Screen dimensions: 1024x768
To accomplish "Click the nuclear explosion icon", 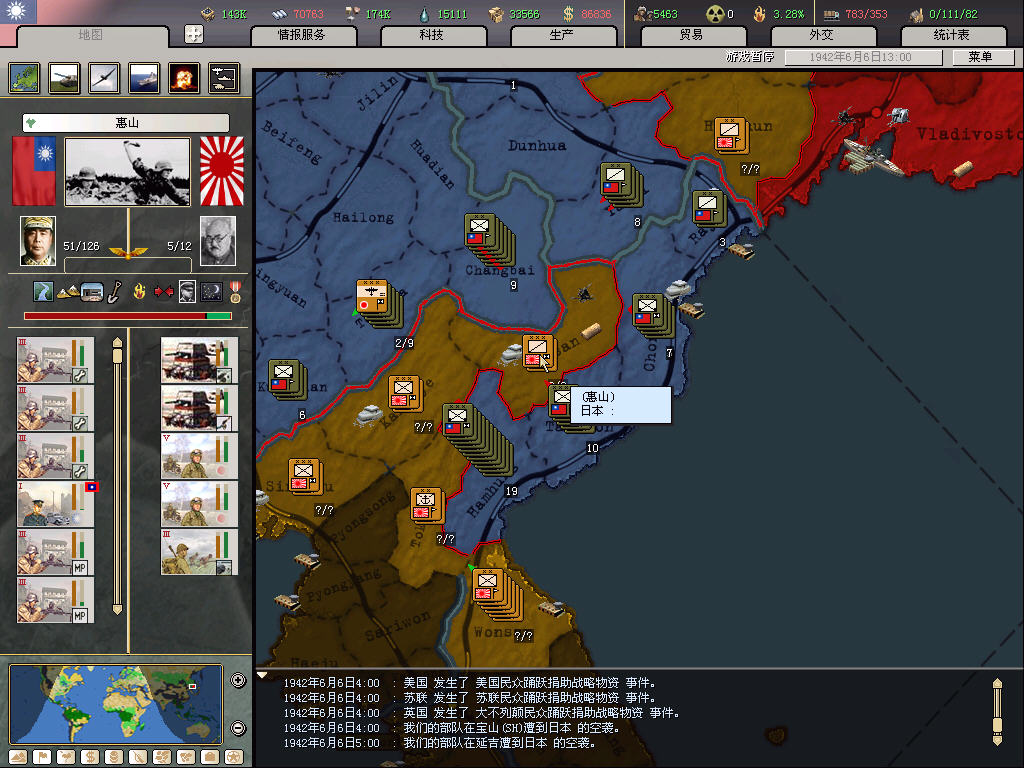I will [x=184, y=78].
